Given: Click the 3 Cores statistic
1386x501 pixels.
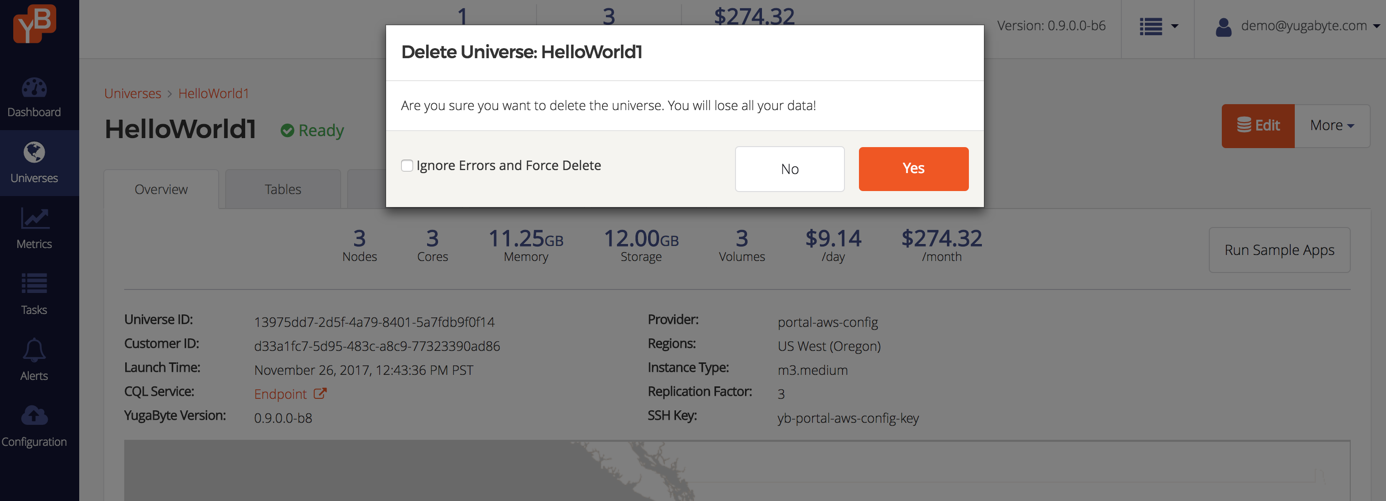Looking at the screenshot, I should click(432, 245).
